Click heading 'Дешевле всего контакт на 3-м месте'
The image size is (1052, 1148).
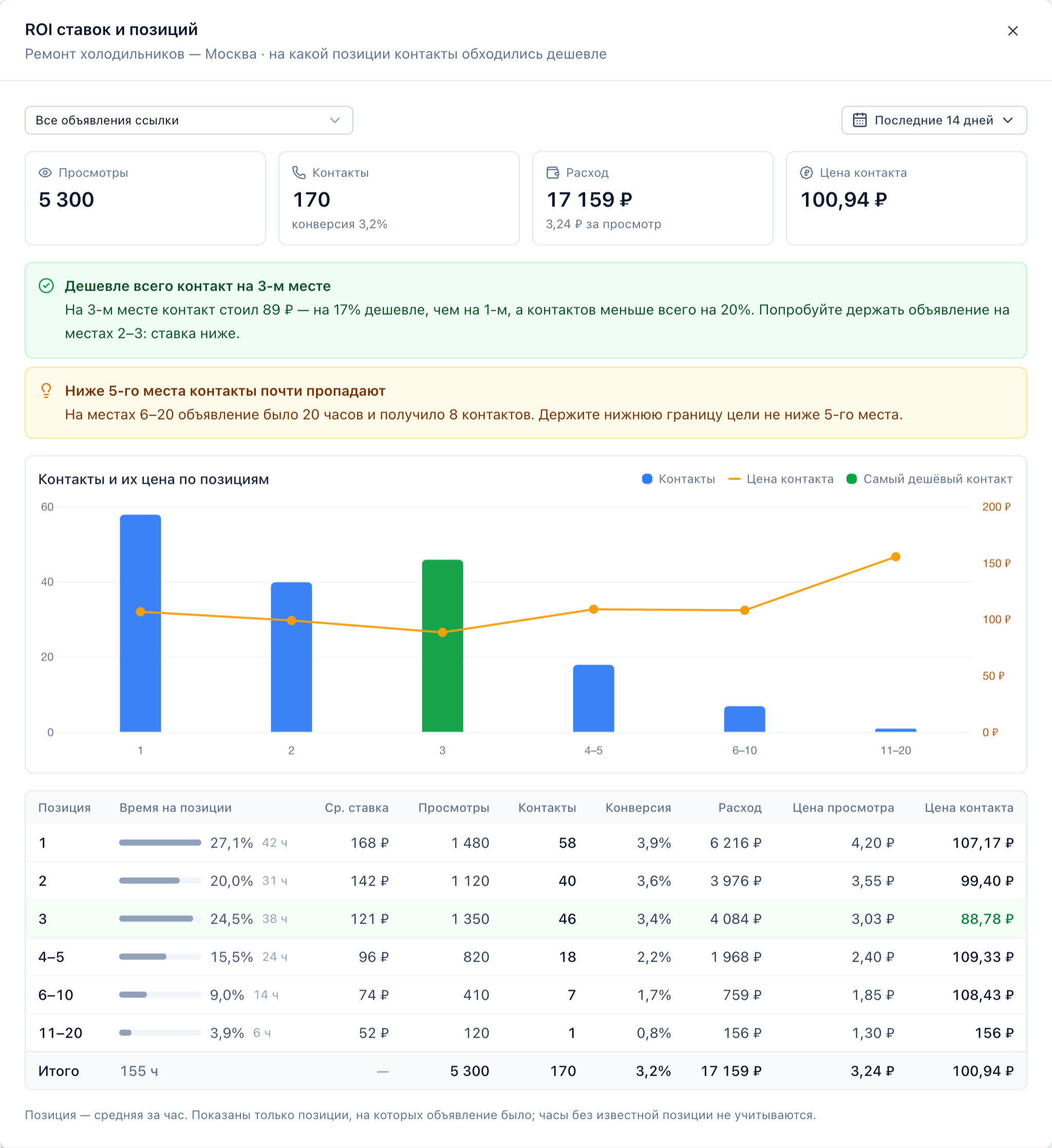click(x=198, y=286)
